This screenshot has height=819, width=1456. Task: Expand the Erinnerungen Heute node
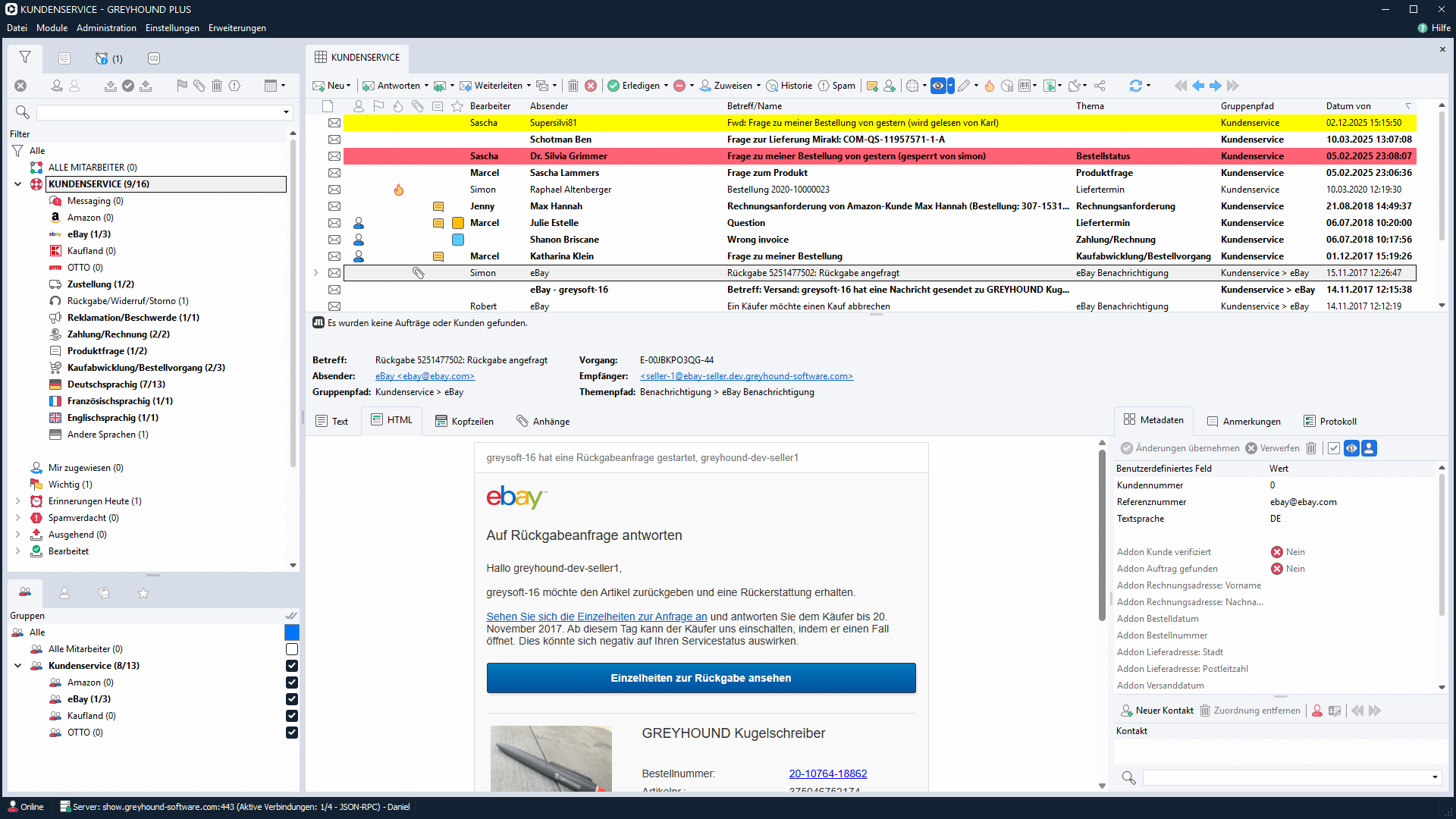pyautogui.click(x=18, y=501)
